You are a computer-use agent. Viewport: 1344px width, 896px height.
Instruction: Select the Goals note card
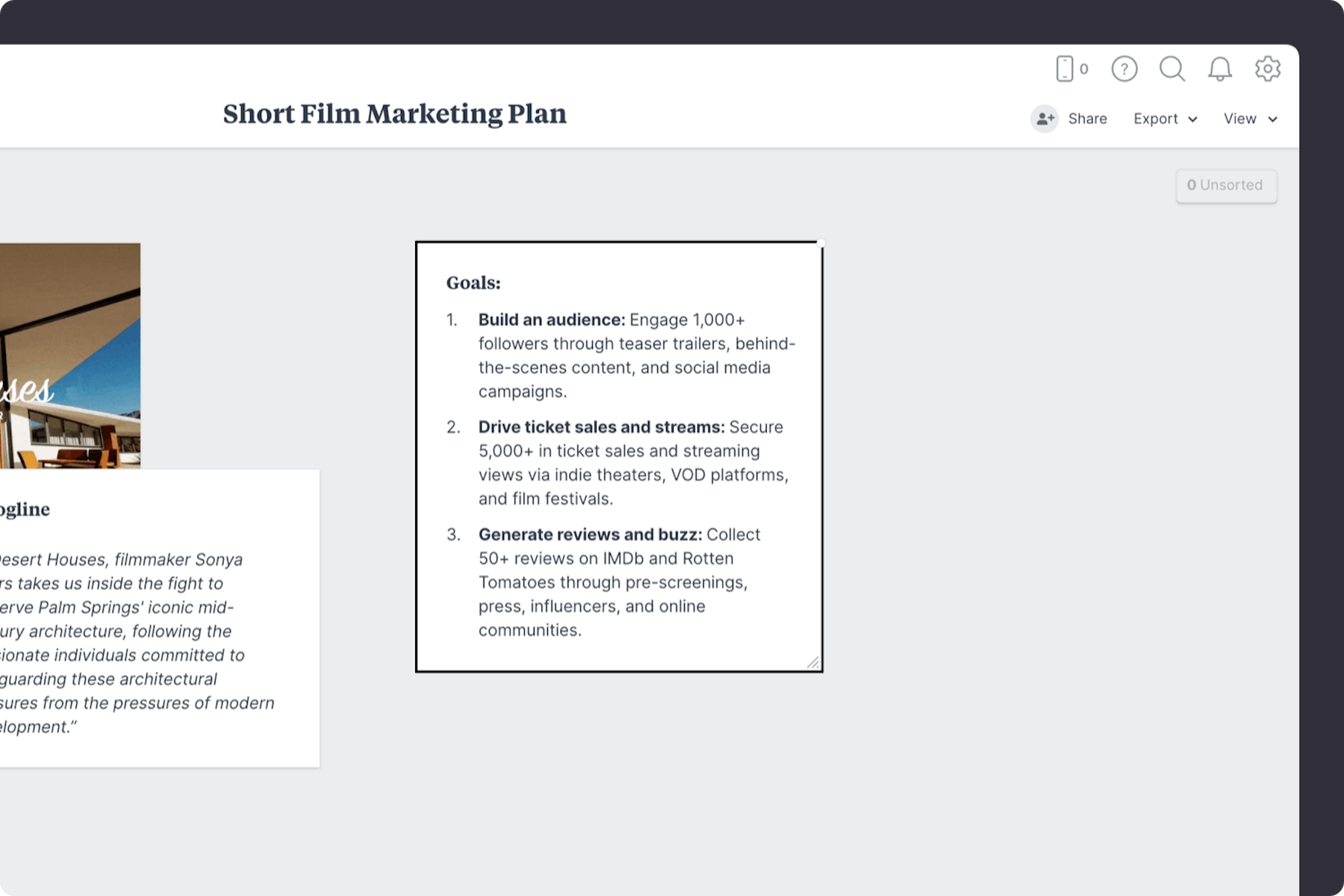[618, 455]
